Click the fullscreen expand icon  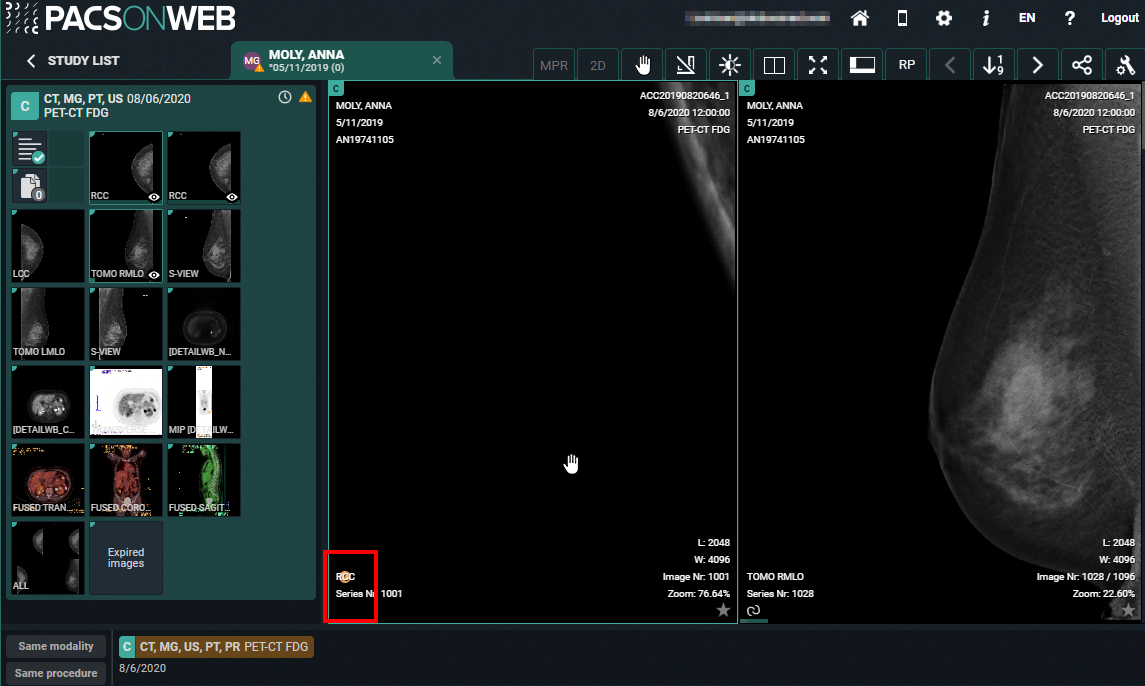pos(818,65)
